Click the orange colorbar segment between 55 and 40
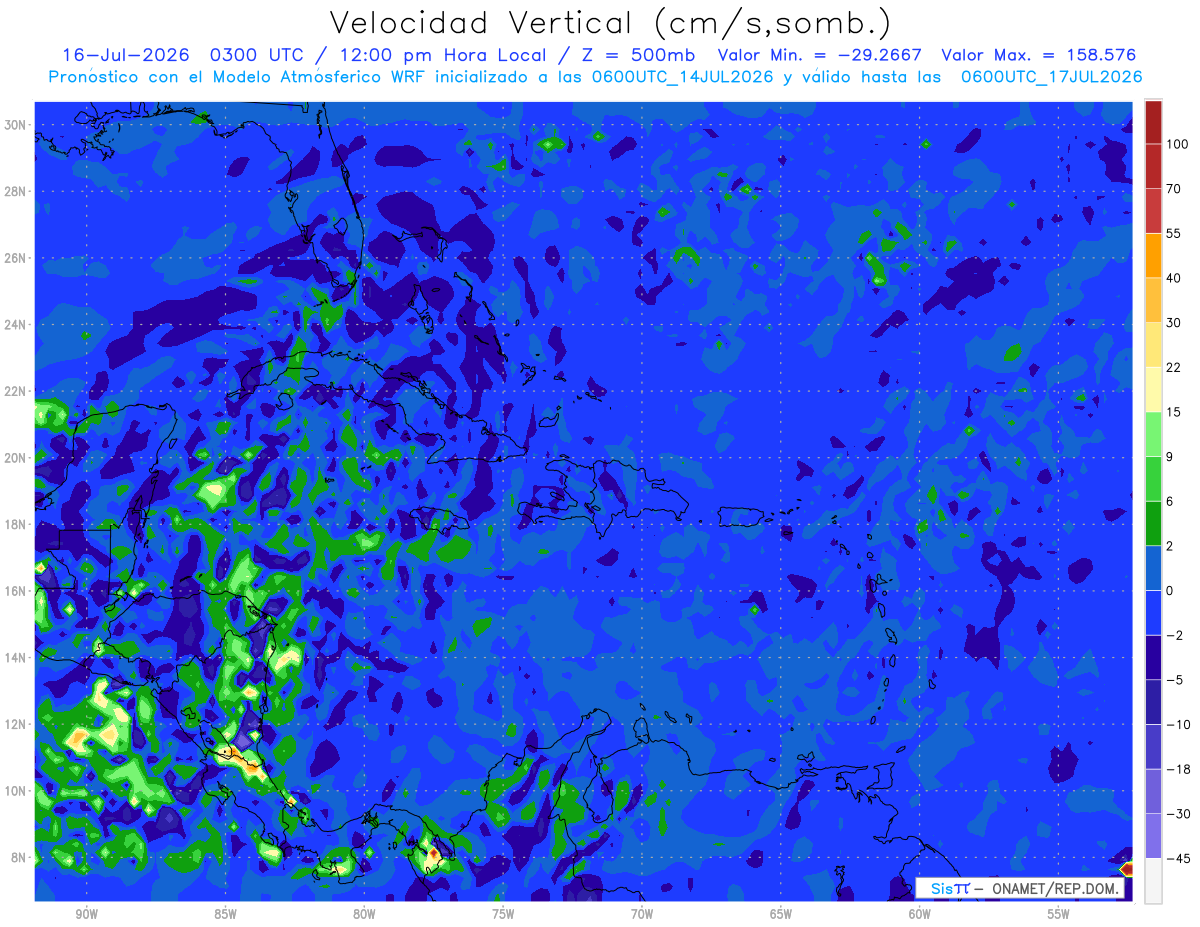The image size is (1200, 927). pos(1154,255)
